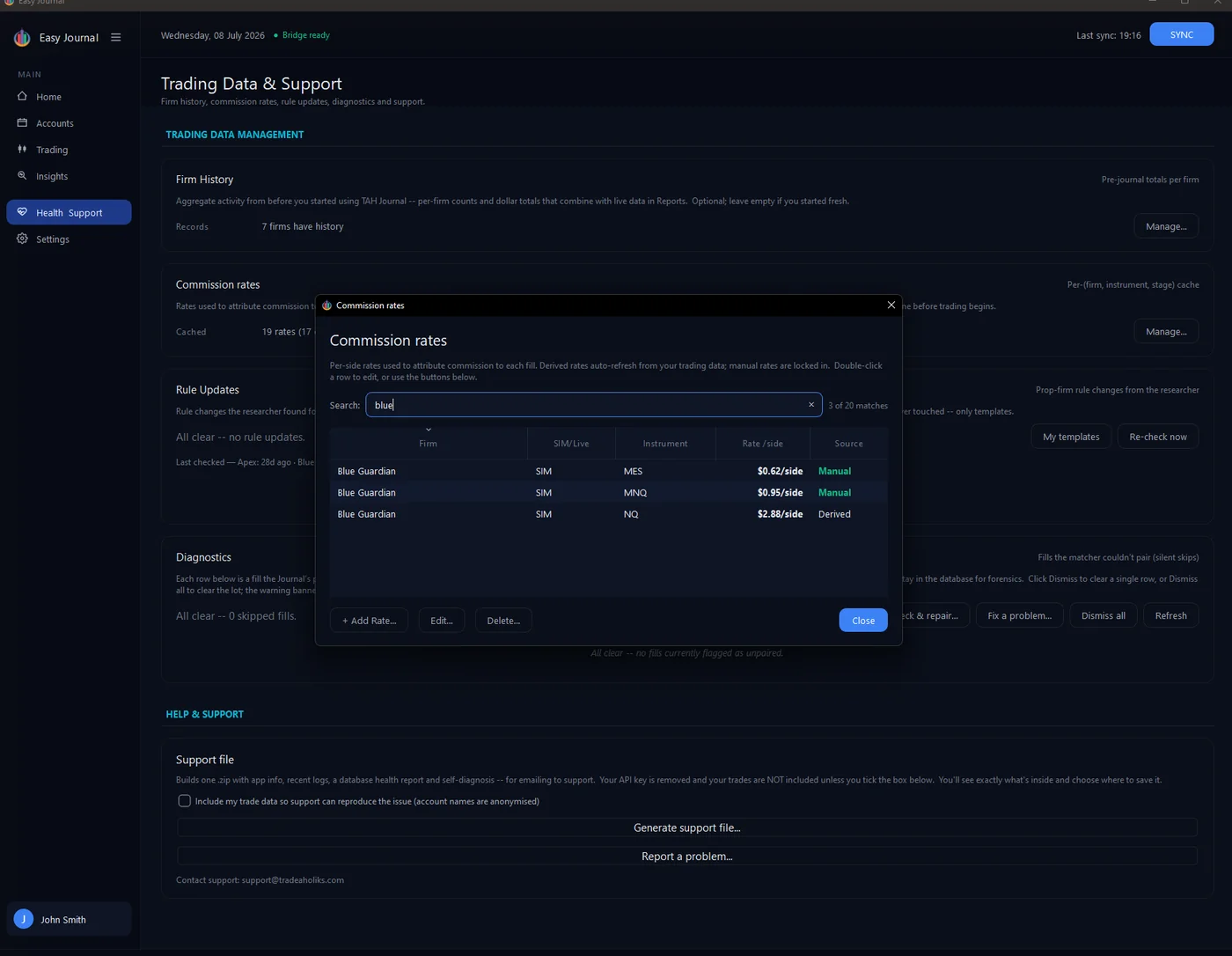The image size is (1232, 956).
Task: Click Commission rates Manage button
Action: click(1166, 332)
